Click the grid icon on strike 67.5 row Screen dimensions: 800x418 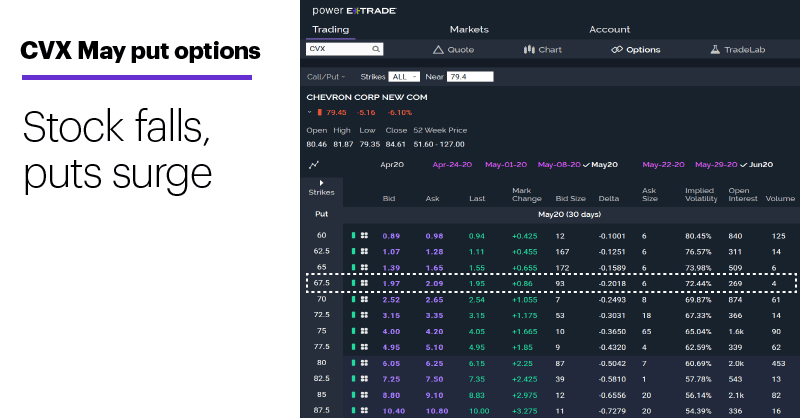point(364,283)
